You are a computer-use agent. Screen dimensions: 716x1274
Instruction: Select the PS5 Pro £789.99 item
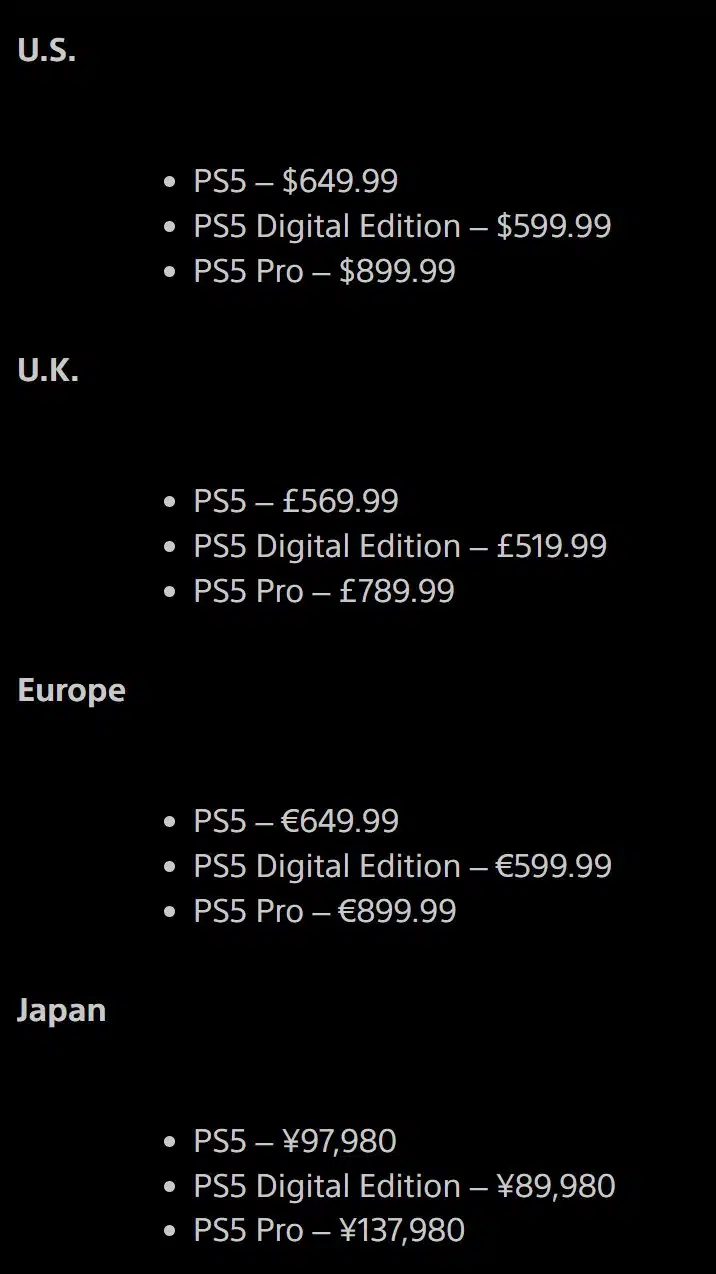click(324, 591)
